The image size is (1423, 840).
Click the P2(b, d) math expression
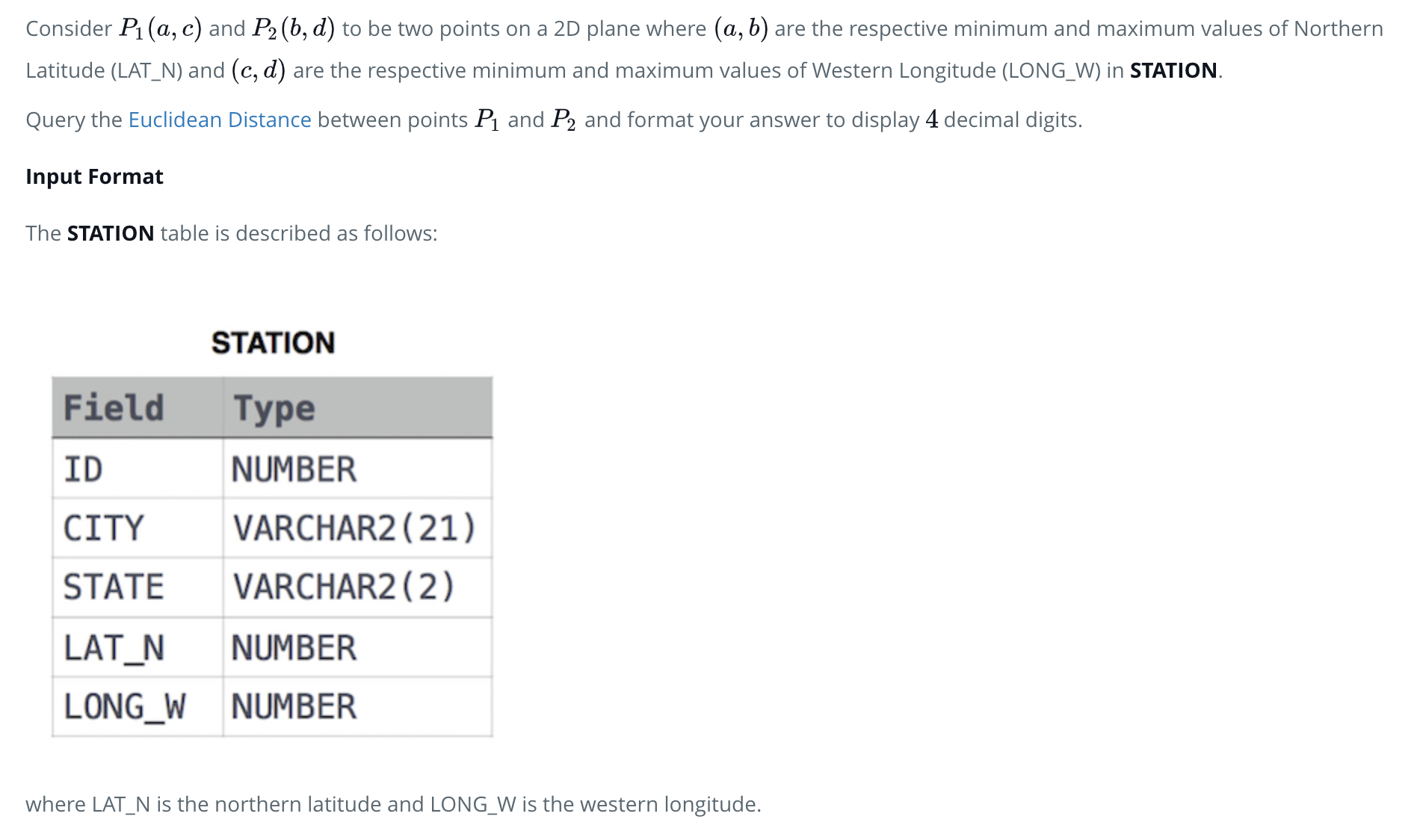click(293, 28)
